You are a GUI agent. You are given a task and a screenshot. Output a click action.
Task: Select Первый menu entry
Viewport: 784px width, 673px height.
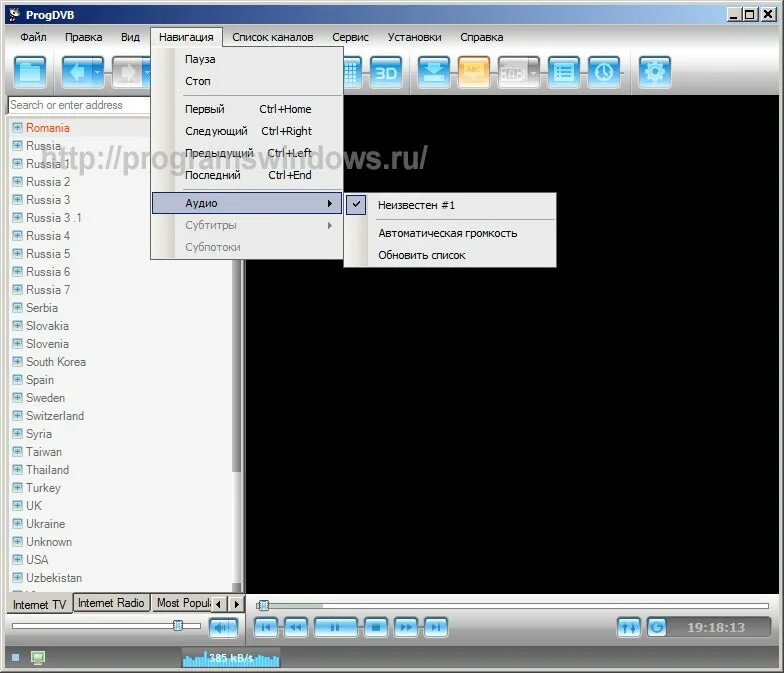pyautogui.click(x=248, y=109)
